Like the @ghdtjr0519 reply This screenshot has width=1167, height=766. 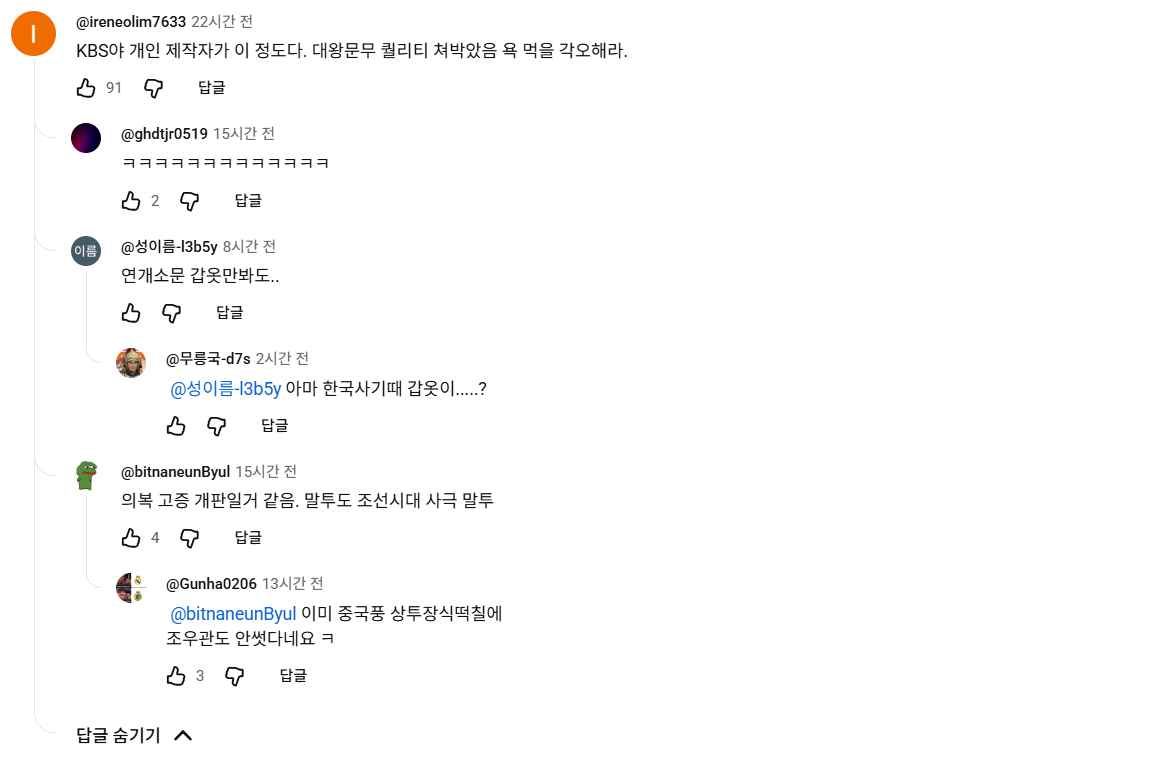click(131, 201)
